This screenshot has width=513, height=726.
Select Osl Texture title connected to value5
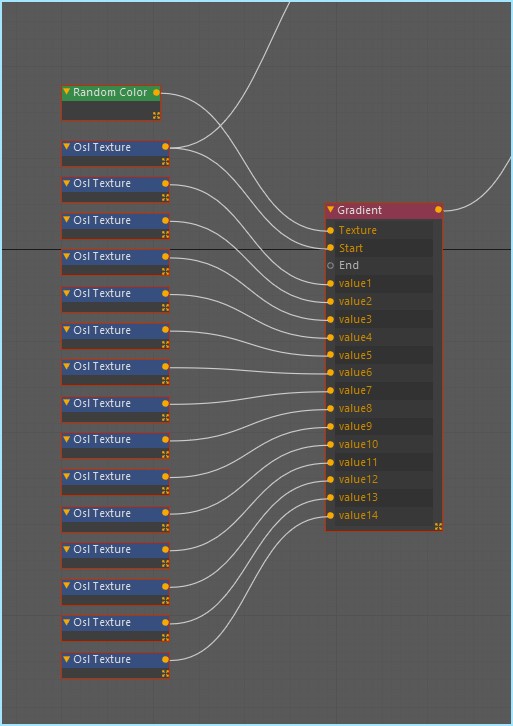point(102,330)
